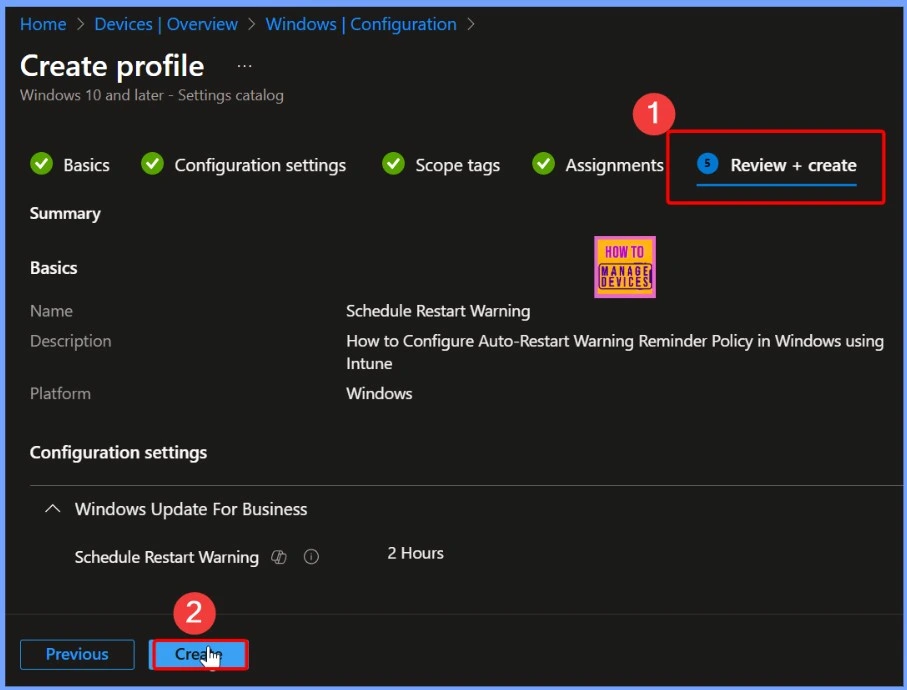Viewport: 907px width, 690px height.
Task: Click the red number 1 badge
Action: pyautogui.click(x=654, y=114)
